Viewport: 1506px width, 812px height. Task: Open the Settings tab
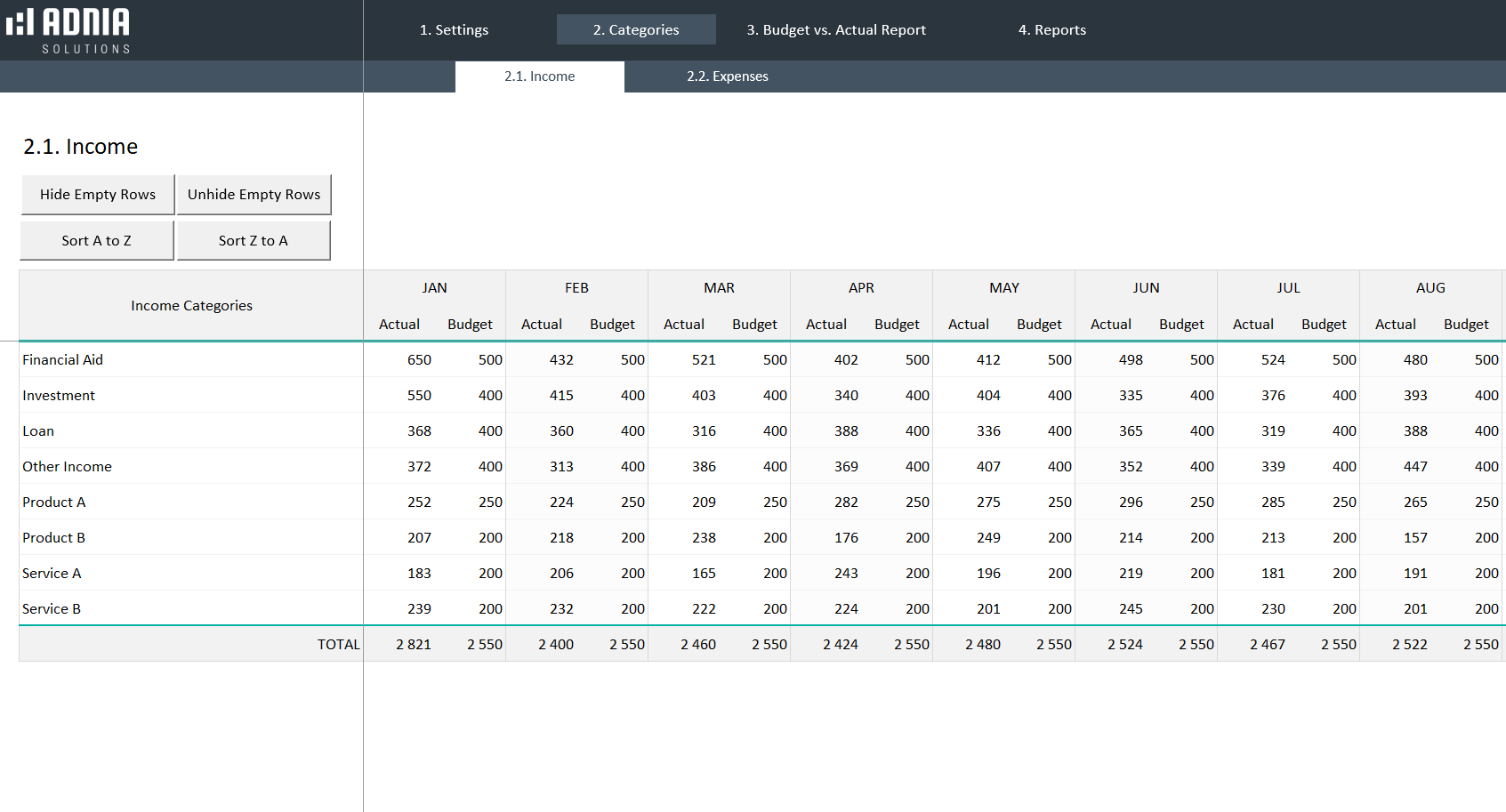(x=454, y=29)
